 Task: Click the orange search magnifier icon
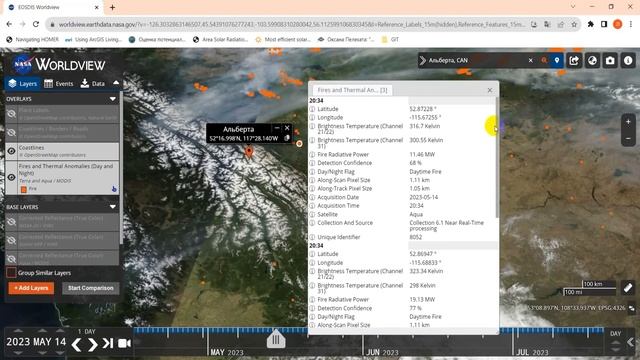click(x=544, y=60)
